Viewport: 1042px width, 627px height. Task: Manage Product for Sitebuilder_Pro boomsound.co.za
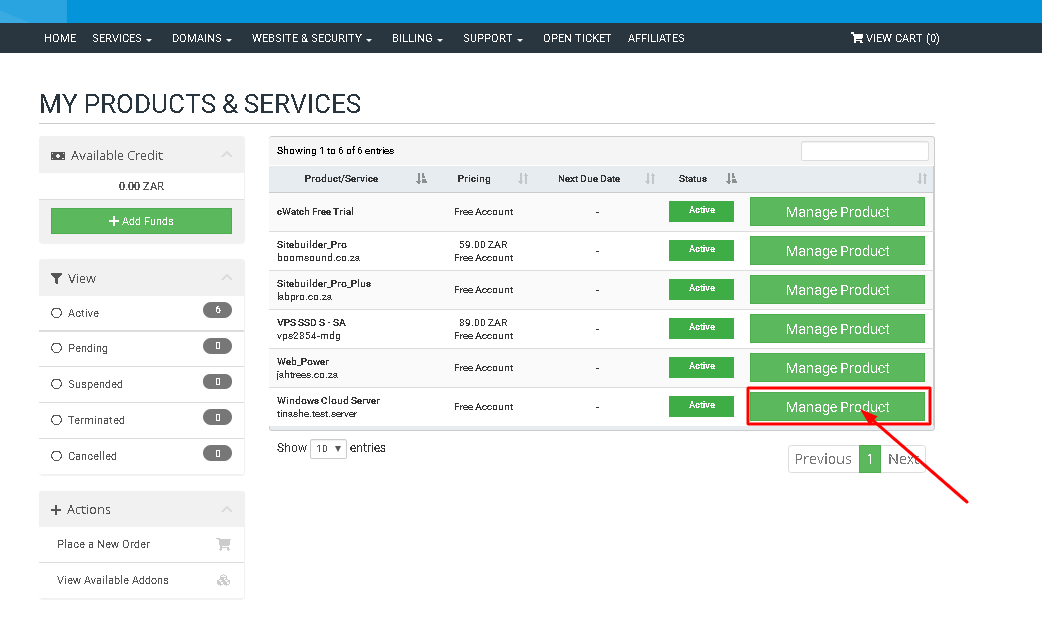coord(837,251)
